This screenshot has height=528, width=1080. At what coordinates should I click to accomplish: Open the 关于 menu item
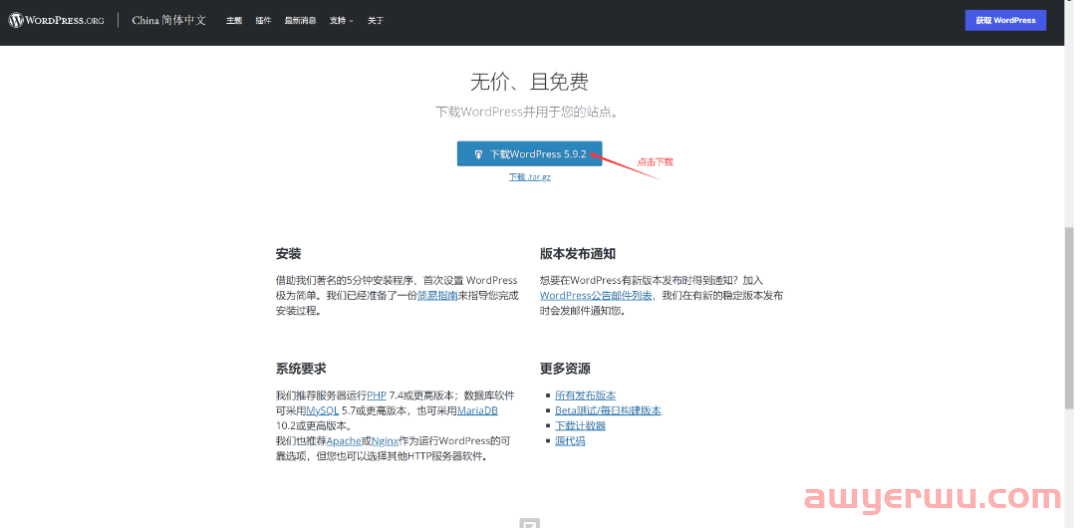[375, 21]
